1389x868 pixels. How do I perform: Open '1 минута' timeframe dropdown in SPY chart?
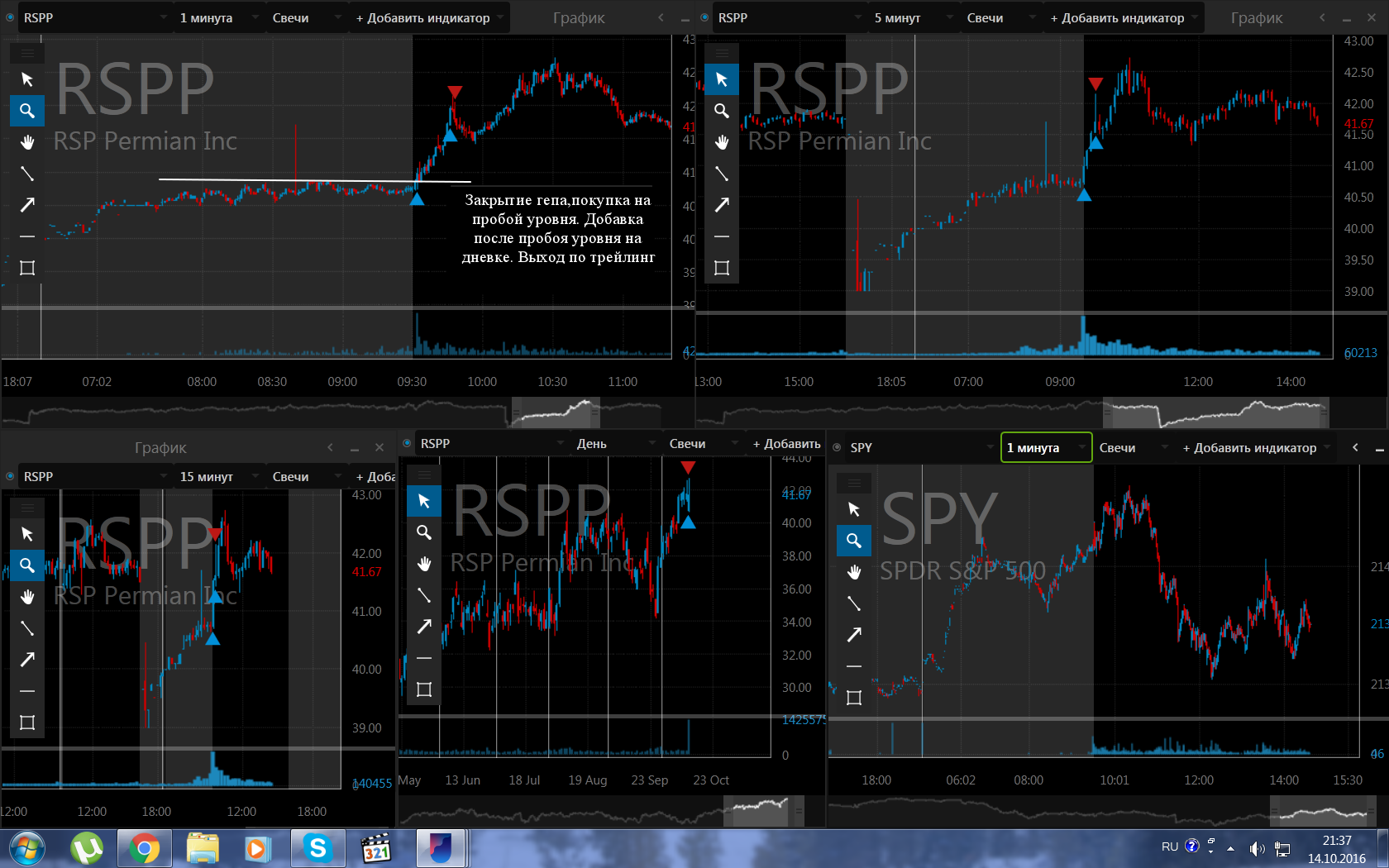[1046, 447]
